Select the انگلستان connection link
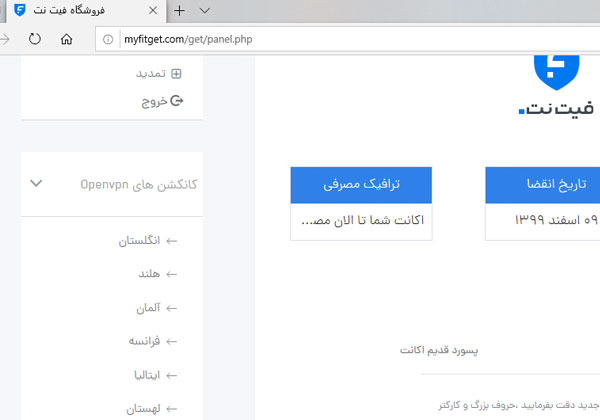The image size is (600, 420). [x=145, y=241]
